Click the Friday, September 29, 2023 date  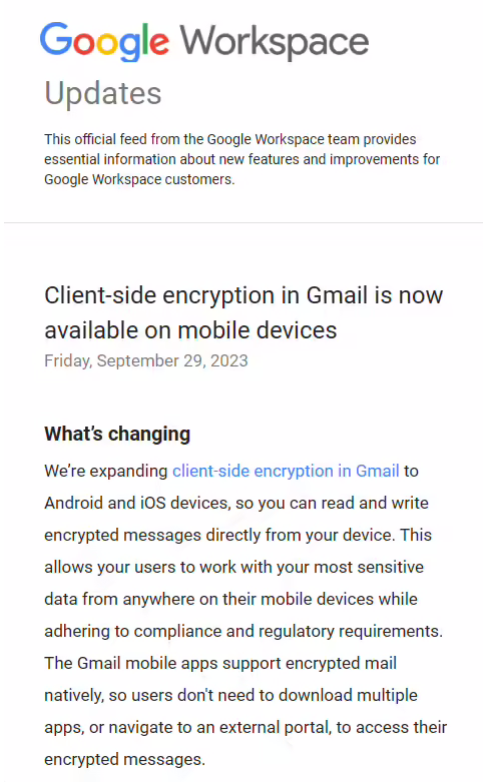point(146,361)
